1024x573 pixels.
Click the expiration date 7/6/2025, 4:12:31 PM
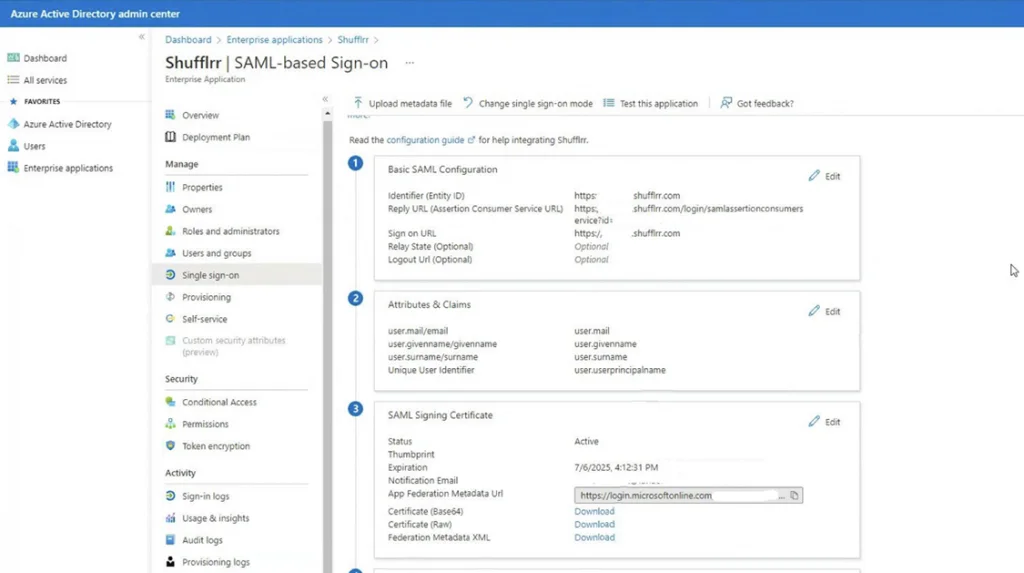point(616,467)
